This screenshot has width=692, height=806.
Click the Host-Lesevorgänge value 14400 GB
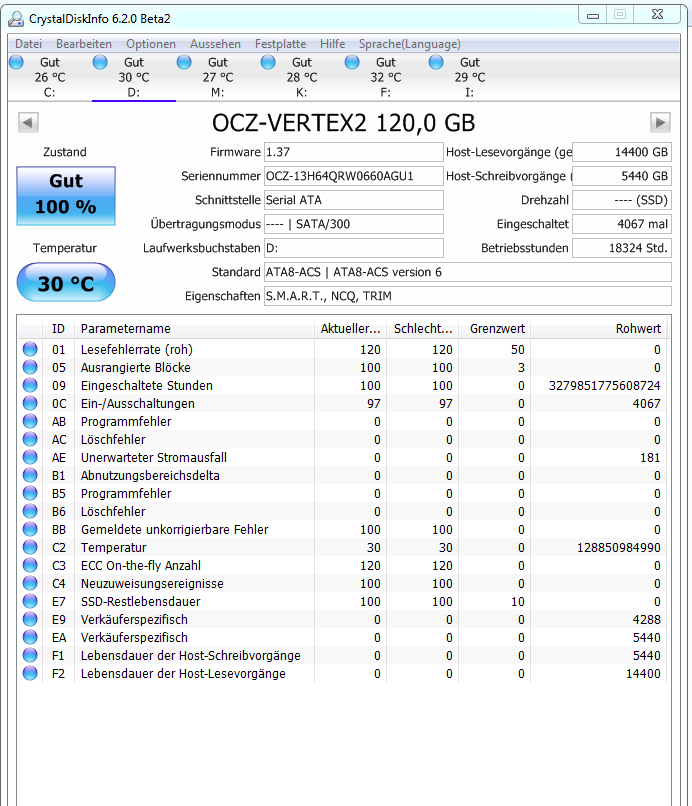tap(622, 152)
